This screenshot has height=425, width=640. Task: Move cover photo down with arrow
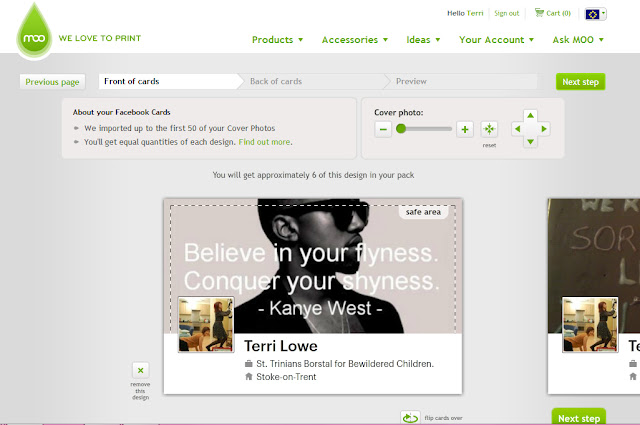click(530, 142)
